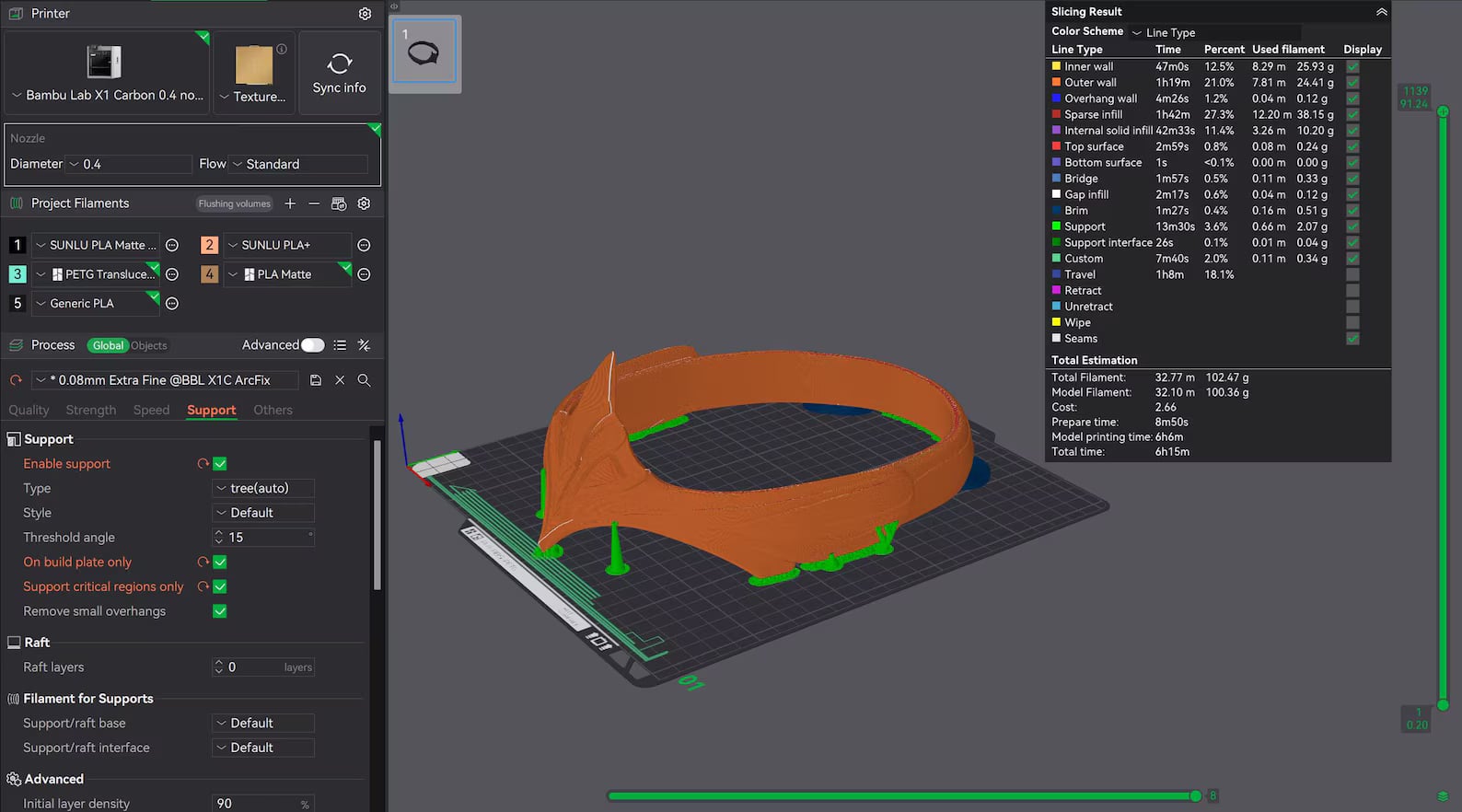Click the vertical layer slider top handle

(x=1443, y=111)
